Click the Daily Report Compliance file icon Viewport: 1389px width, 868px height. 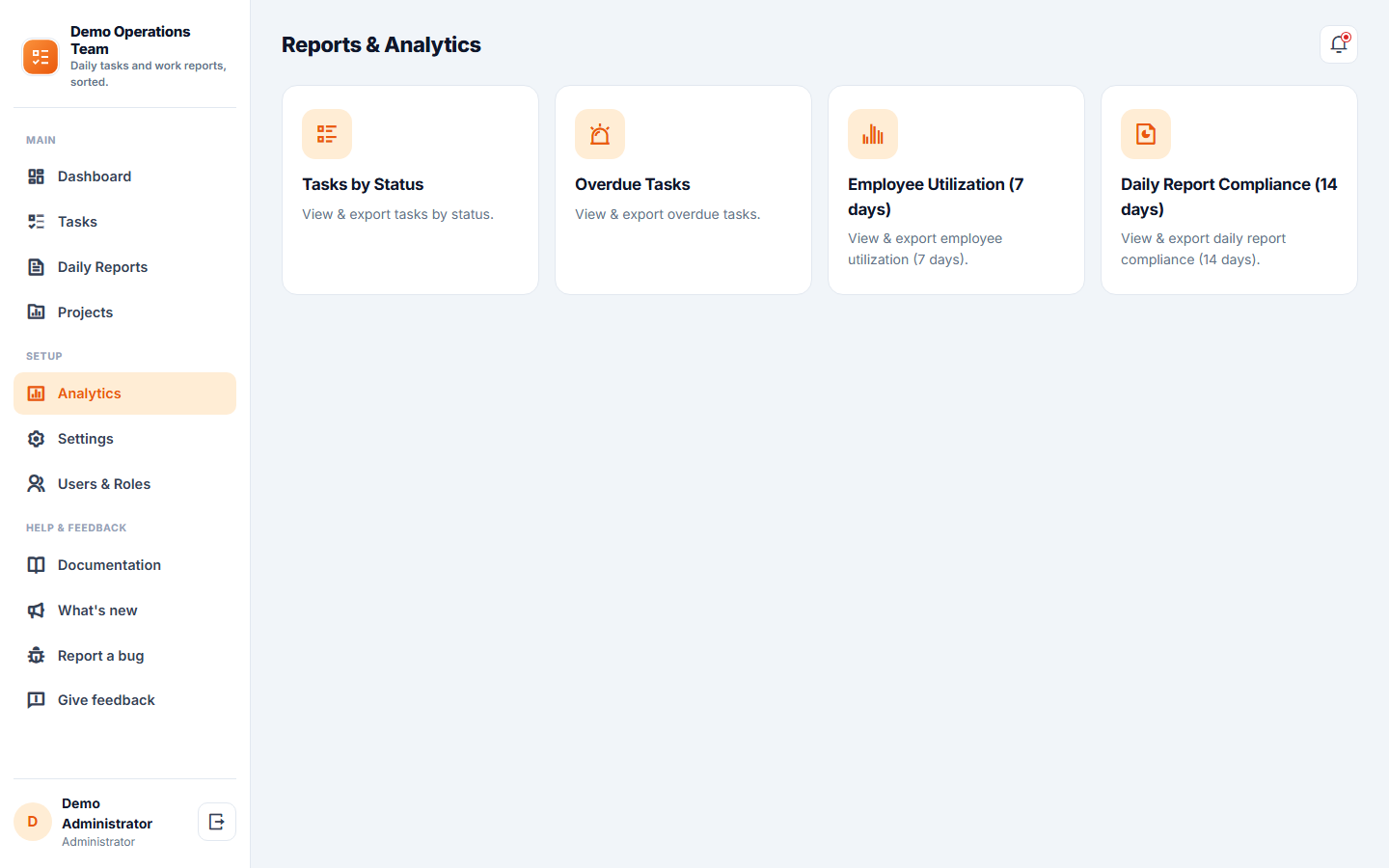(x=1146, y=134)
